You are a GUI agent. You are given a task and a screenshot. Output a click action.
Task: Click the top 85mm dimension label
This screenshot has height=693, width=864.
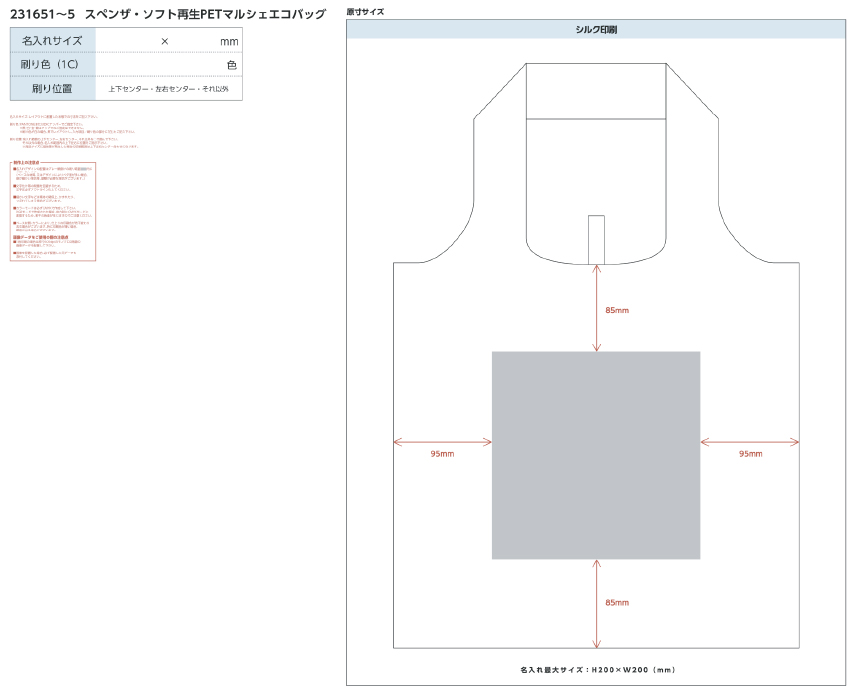(617, 310)
